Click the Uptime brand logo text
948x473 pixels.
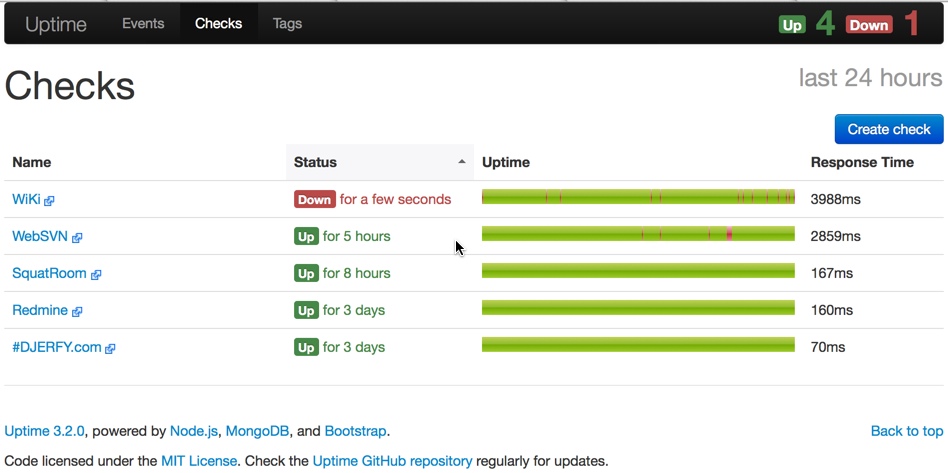coord(56,24)
